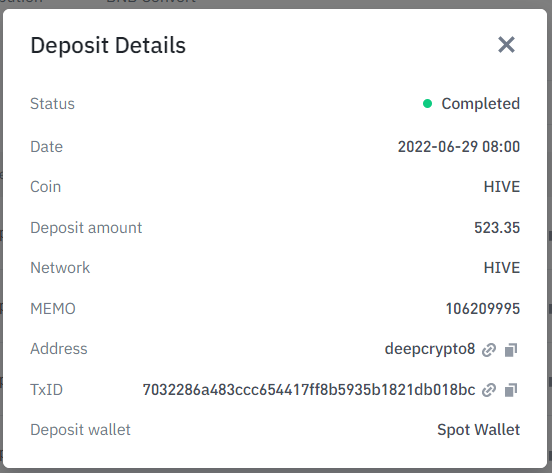The image size is (552, 473).
Task: Click the Address label
Action: pyautogui.click(x=59, y=349)
